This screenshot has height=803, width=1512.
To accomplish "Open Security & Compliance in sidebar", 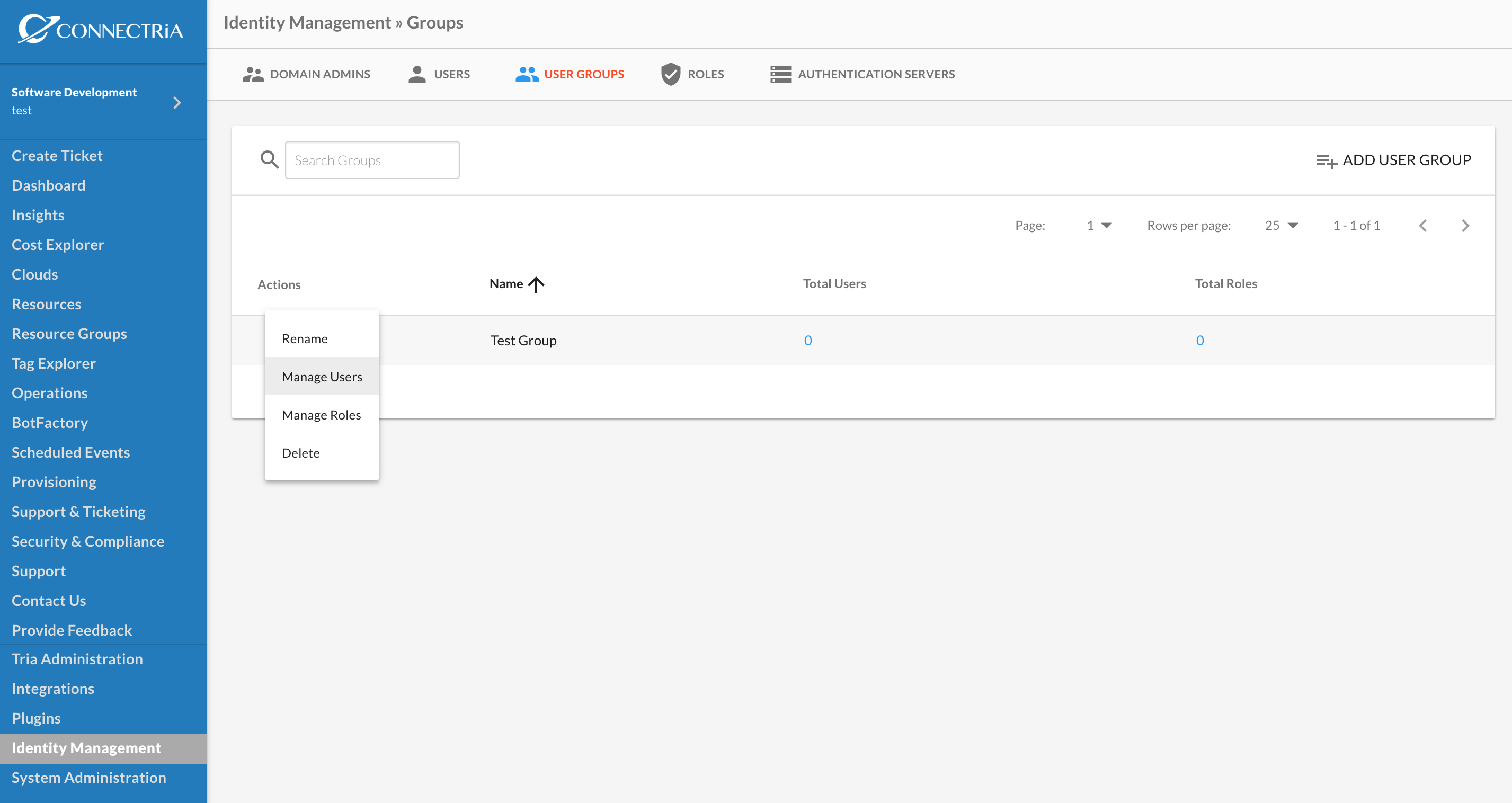I will pos(88,541).
